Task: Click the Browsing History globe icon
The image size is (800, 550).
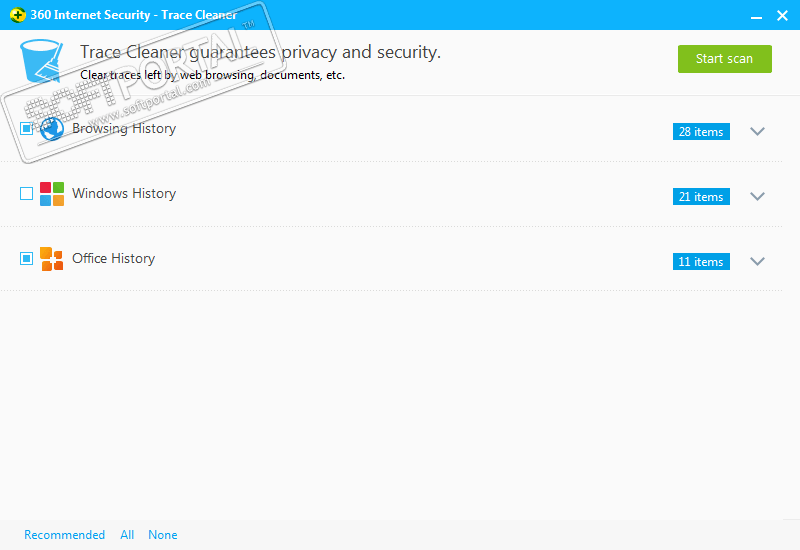Action: [51, 129]
